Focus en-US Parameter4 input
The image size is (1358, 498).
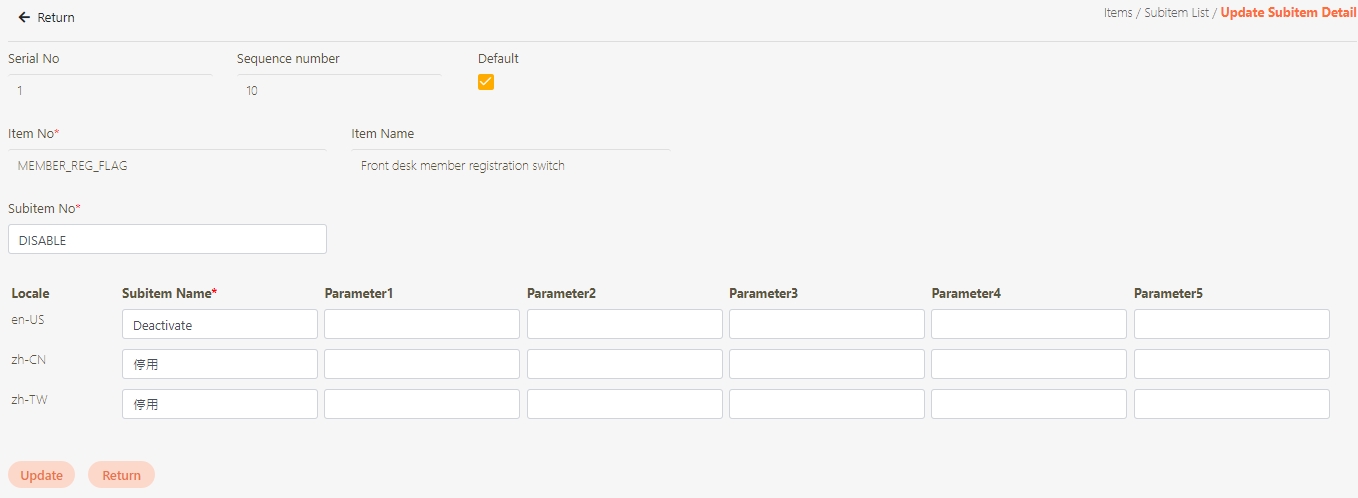pyautogui.click(x=1028, y=325)
